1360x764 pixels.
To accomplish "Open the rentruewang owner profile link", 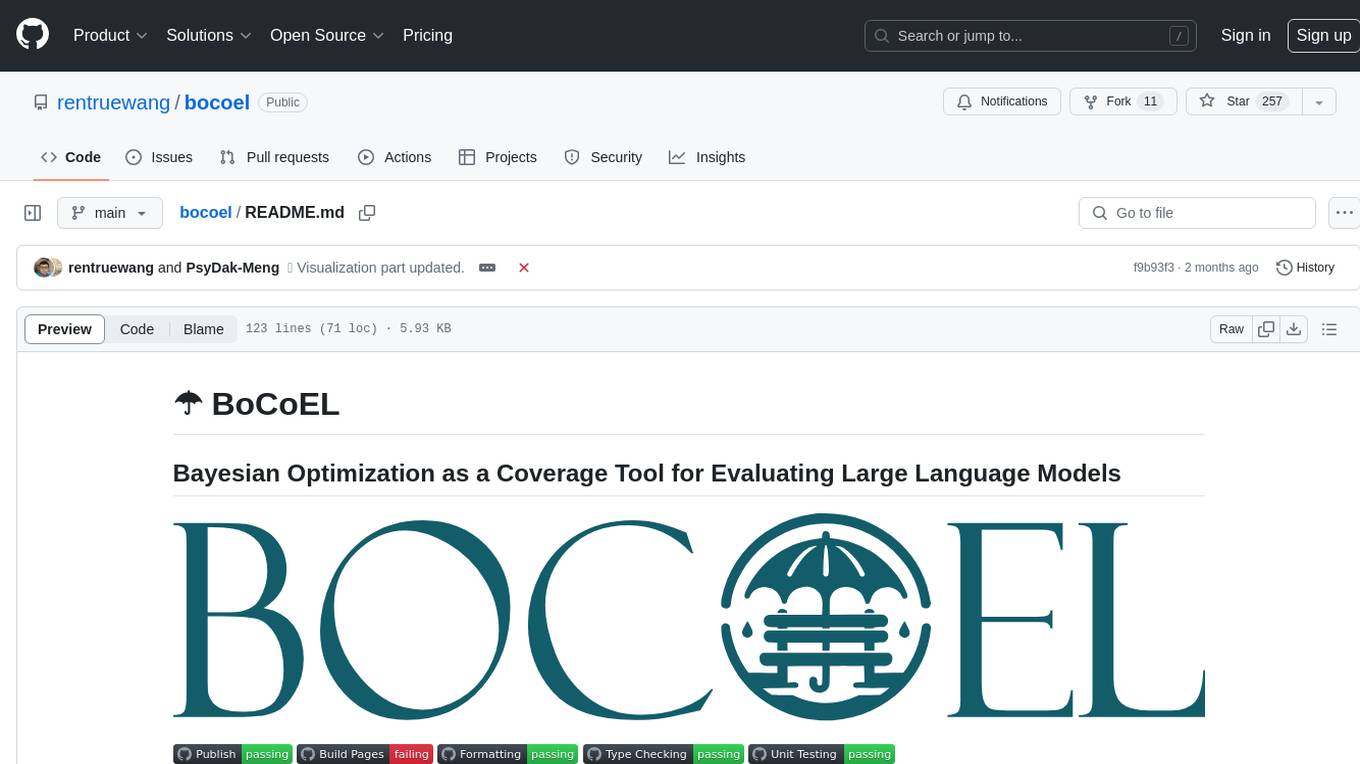I will point(114,102).
